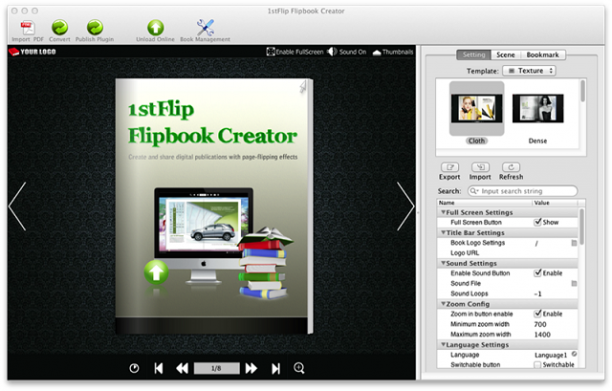Toggle Full Screen Button Show checkbox

(x=538, y=222)
